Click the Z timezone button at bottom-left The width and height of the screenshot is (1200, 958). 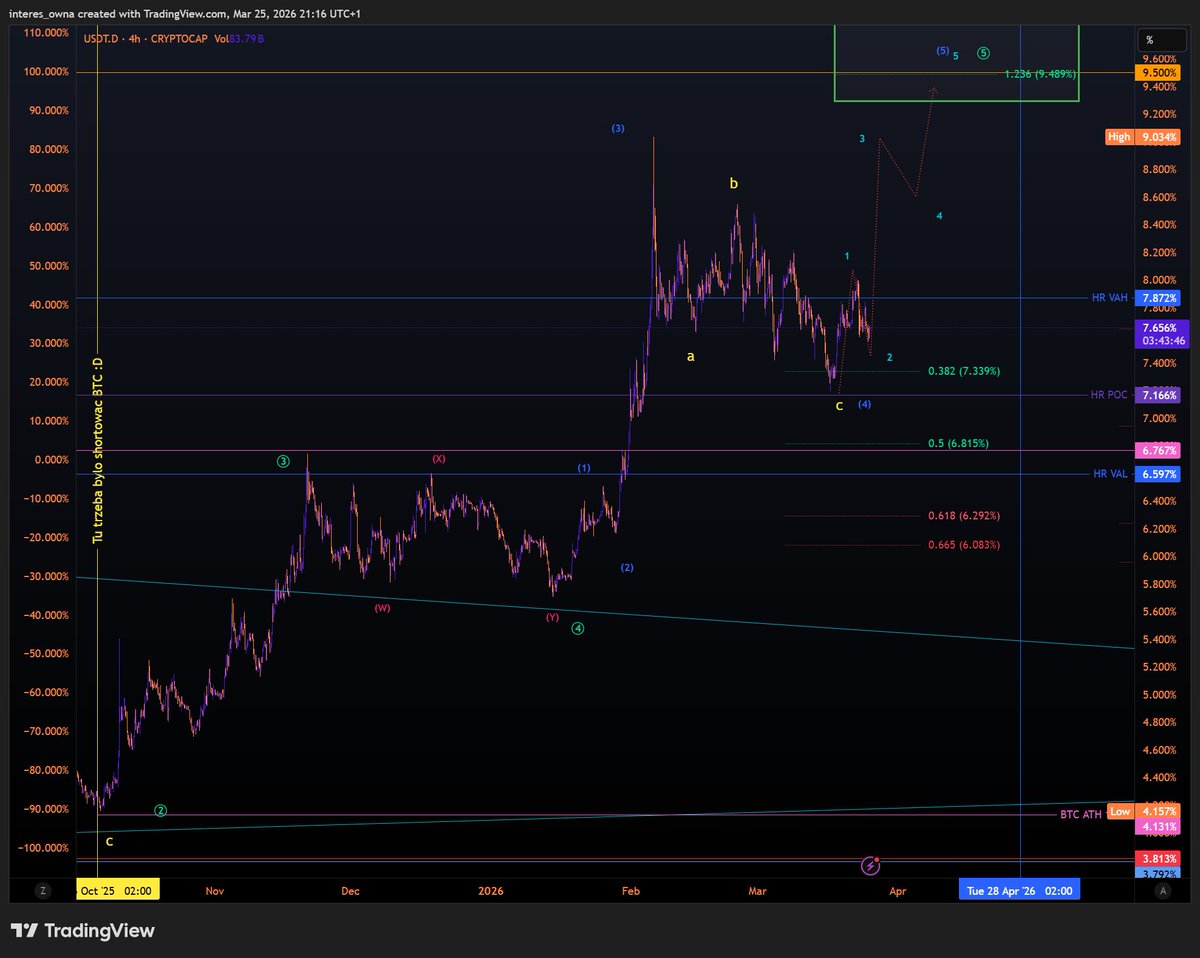[43, 890]
